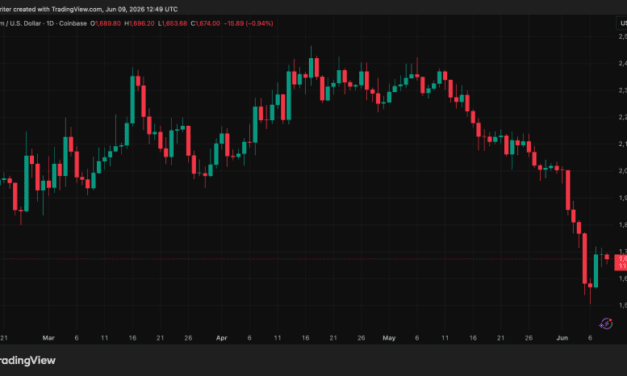The height and width of the screenshot is (376, 627).
Task: Click the May label on the time axis
Action: (x=389, y=338)
